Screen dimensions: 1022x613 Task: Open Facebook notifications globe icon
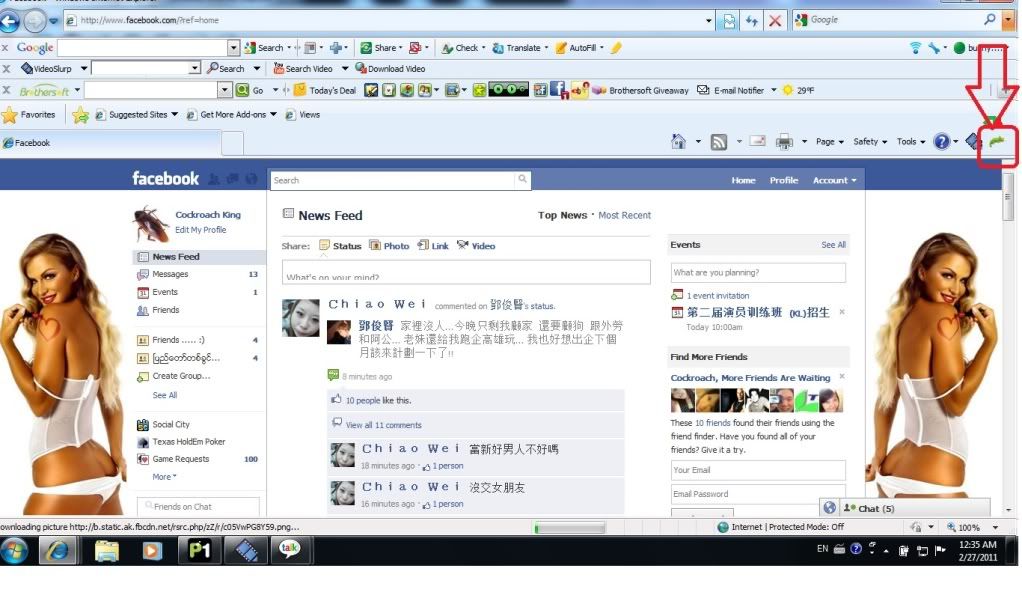point(251,179)
